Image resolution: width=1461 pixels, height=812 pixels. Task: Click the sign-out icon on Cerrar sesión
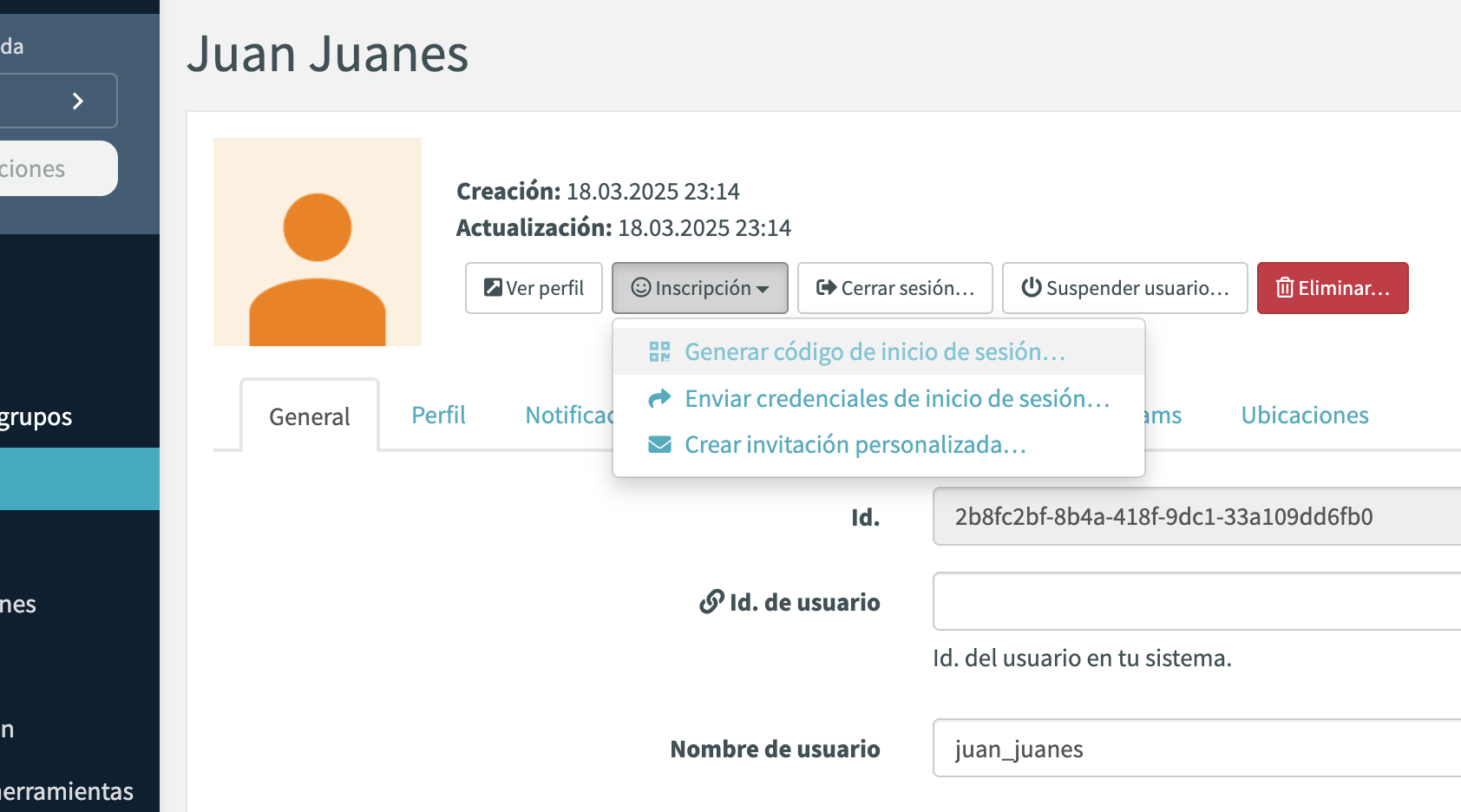[x=827, y=287]
